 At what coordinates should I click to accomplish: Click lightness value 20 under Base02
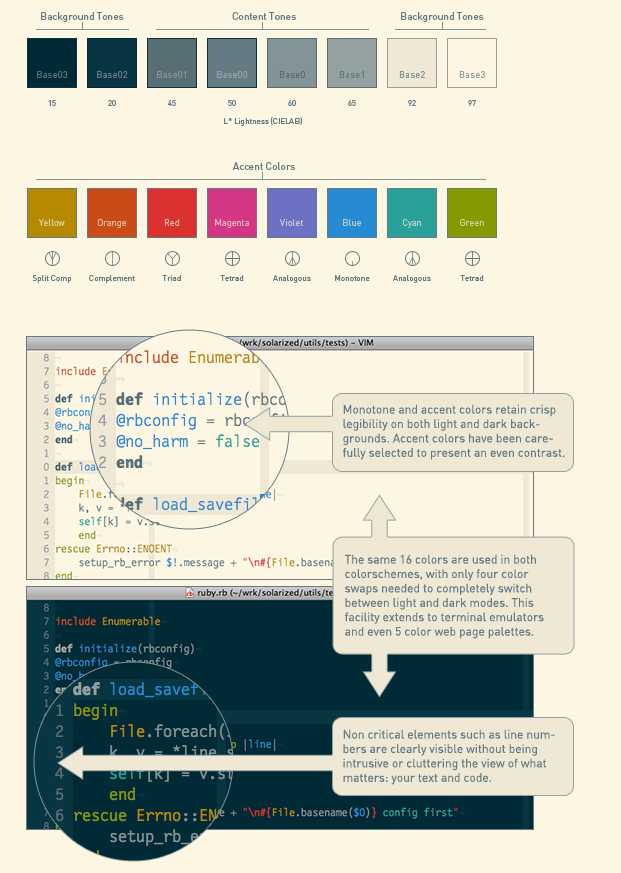click(x=112, y=103)
